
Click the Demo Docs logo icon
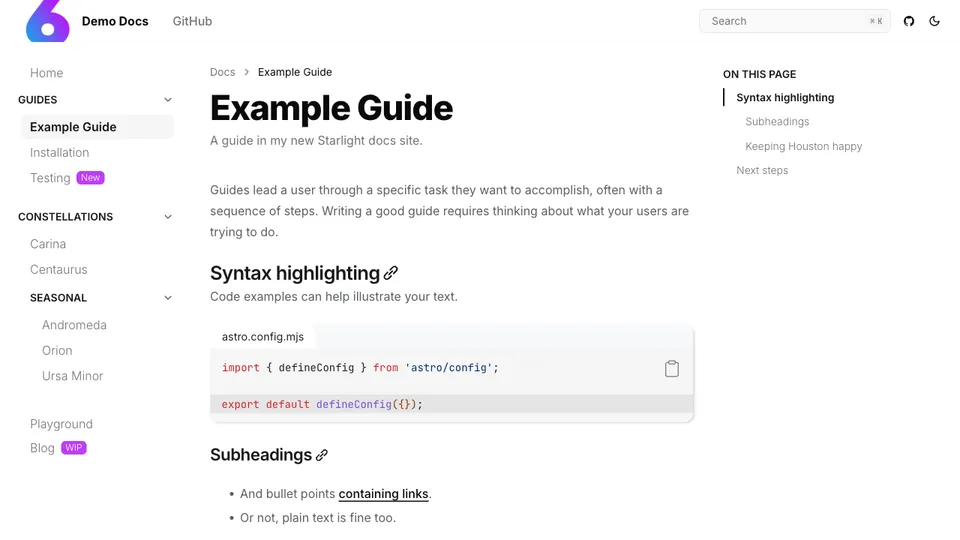48,21
